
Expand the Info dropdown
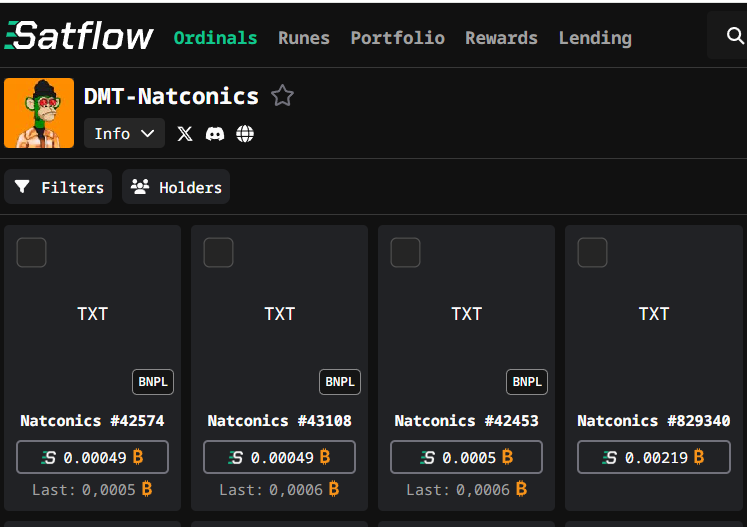coord(124,133)
